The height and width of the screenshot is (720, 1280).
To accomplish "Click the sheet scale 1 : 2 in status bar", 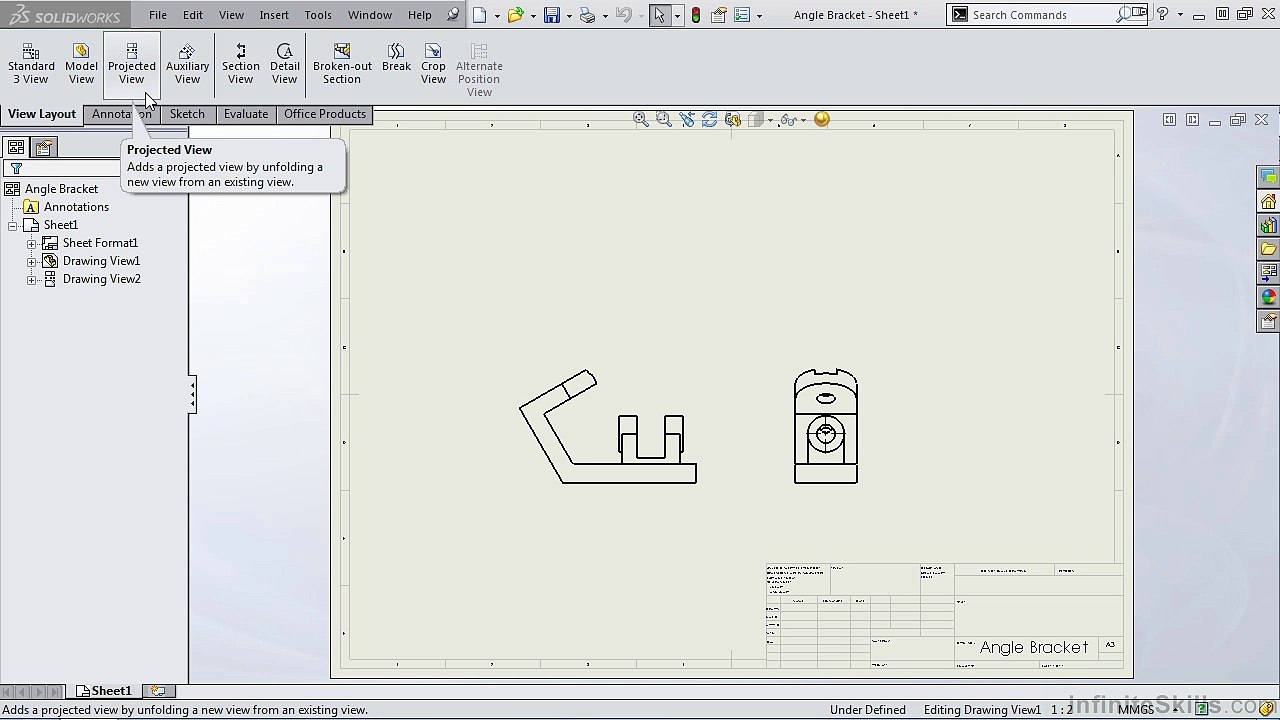I will 1062,710.
